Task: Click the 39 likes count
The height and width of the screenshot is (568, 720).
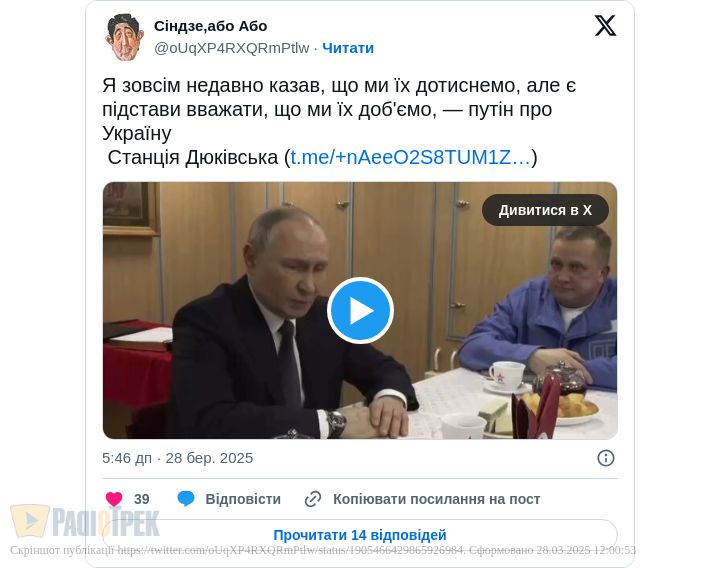Action: pyautogui.click(x=141, y=499)
